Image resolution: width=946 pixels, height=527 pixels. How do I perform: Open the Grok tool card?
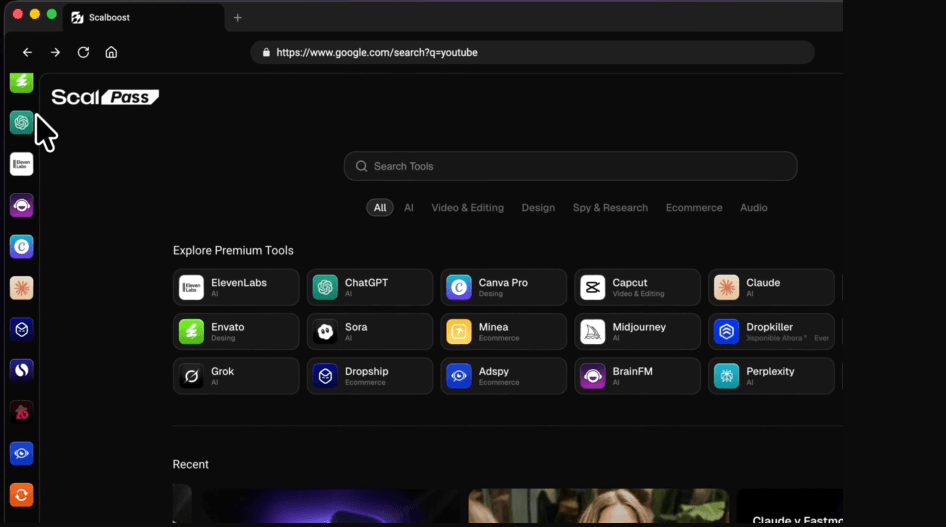(236, 376)
